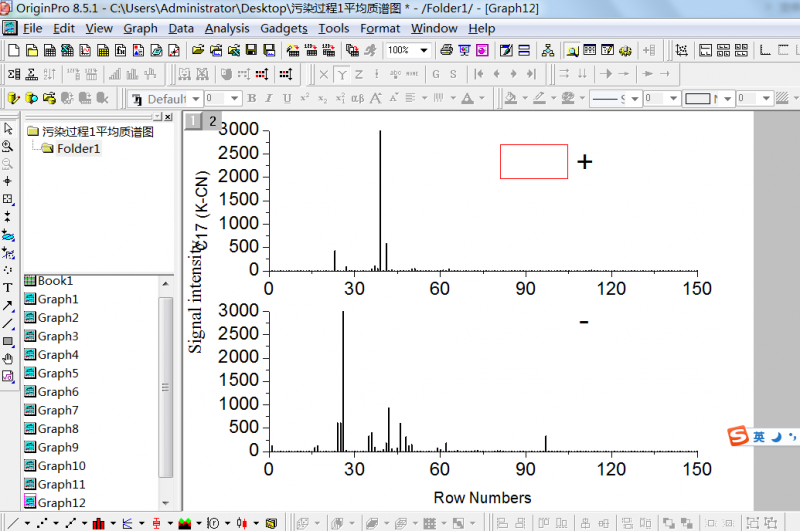This screenshot has height=531, width=800.
Task: Select the root project folder 污染过程1平均质谱图
Action: click(97, 132)
